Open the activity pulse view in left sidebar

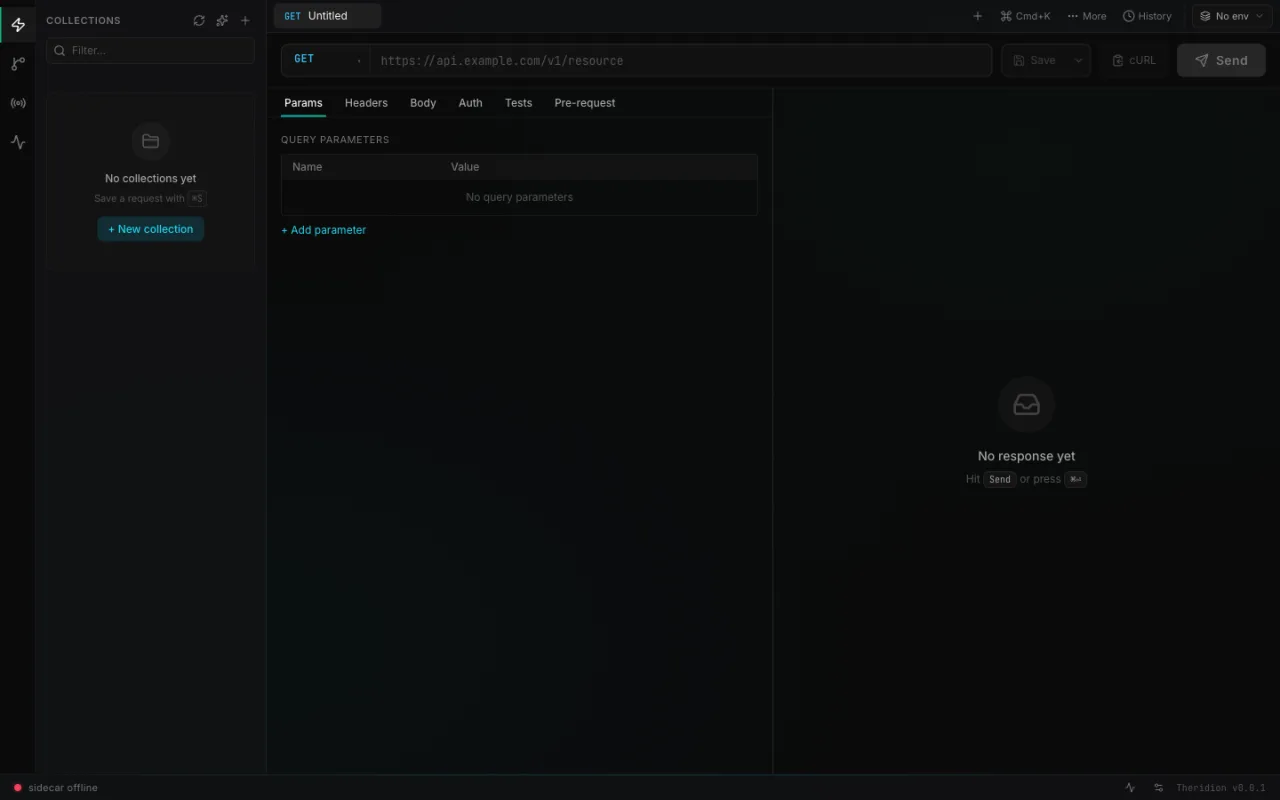coord(18,142)
